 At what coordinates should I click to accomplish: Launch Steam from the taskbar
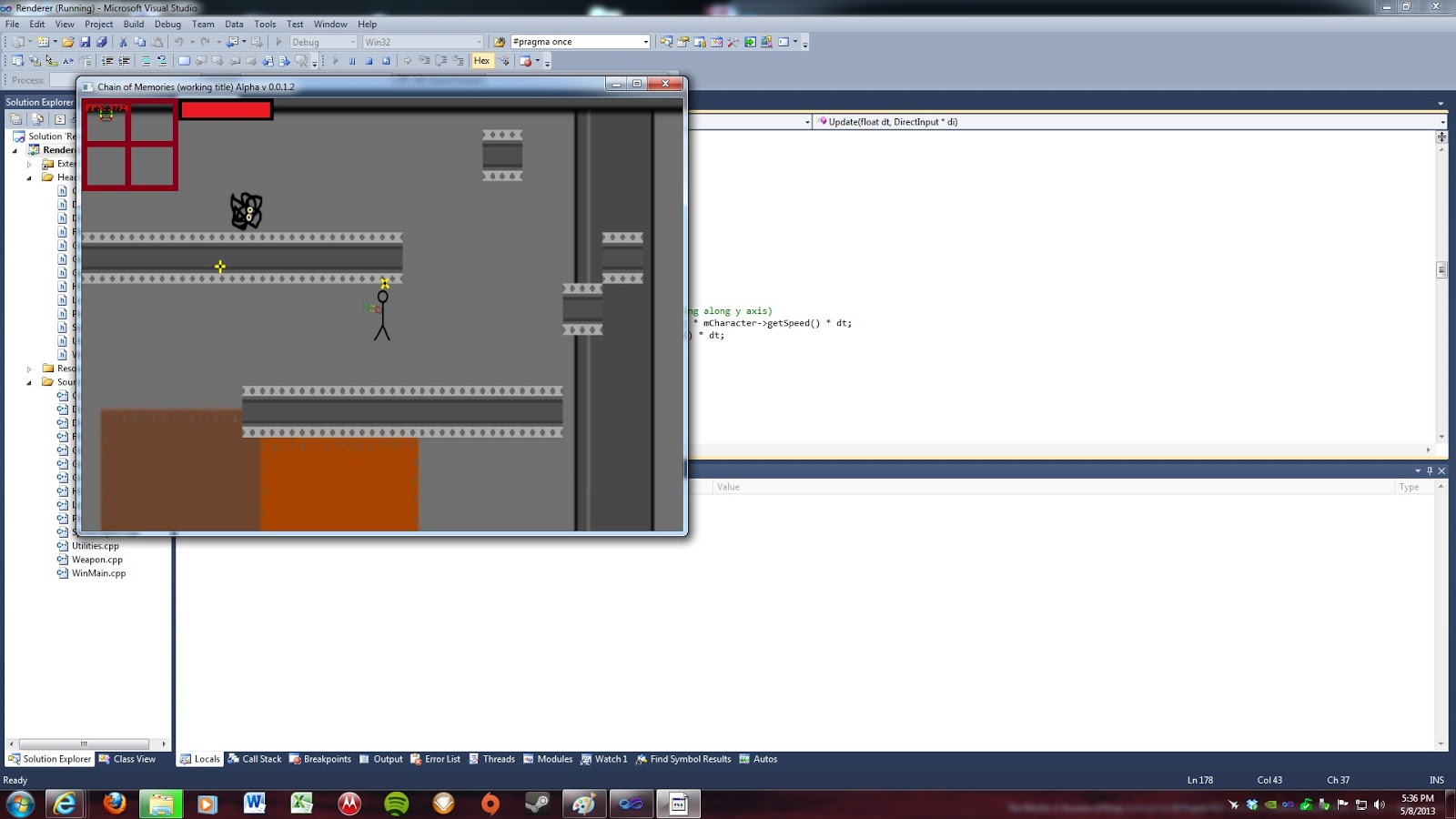point(536,804)
